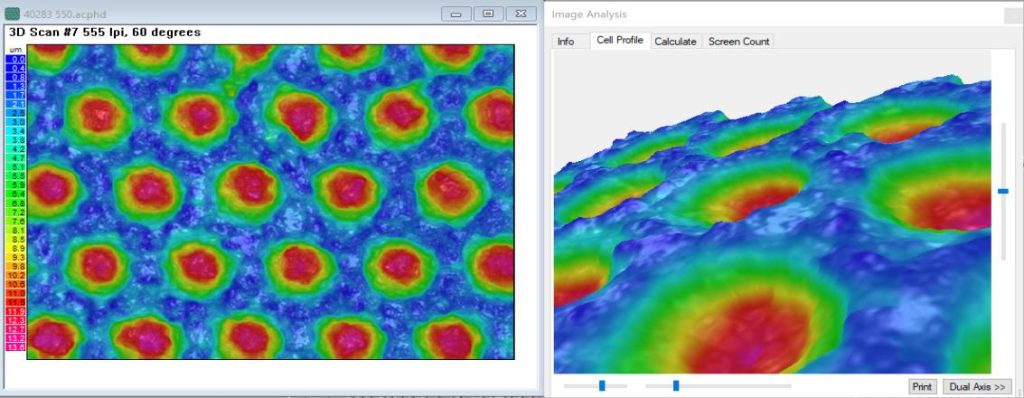Close the 40283 550.acphd scan window
Viewport: 1024px width, 398px height.
coord(520,14)
